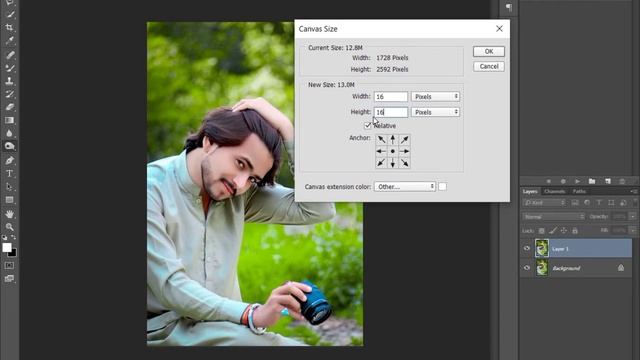Select the Sponge tool in toolbar
This screenshot has width=640, height=360.
click(x=9, y=146)
